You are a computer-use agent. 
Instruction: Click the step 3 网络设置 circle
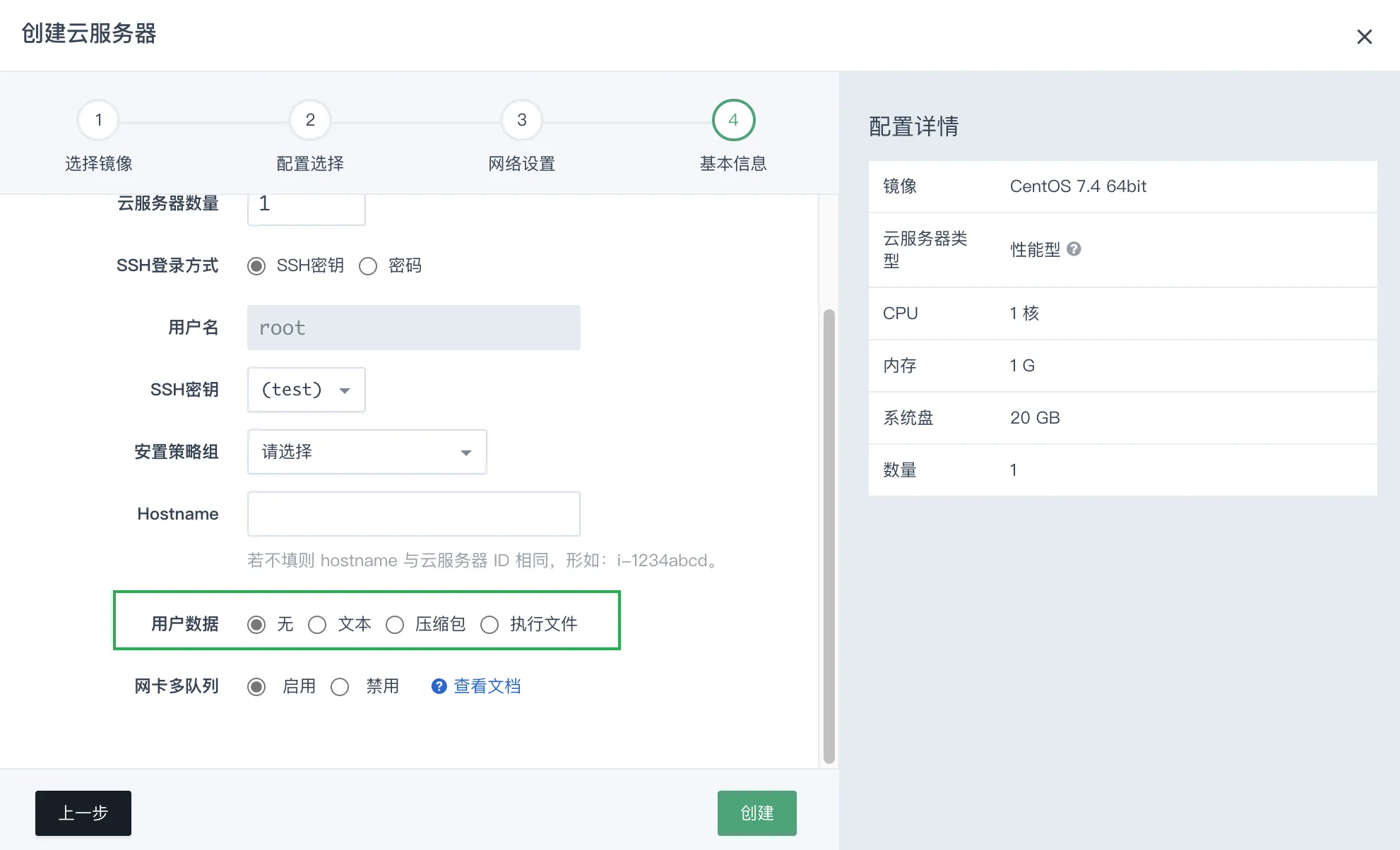(521, 119)
